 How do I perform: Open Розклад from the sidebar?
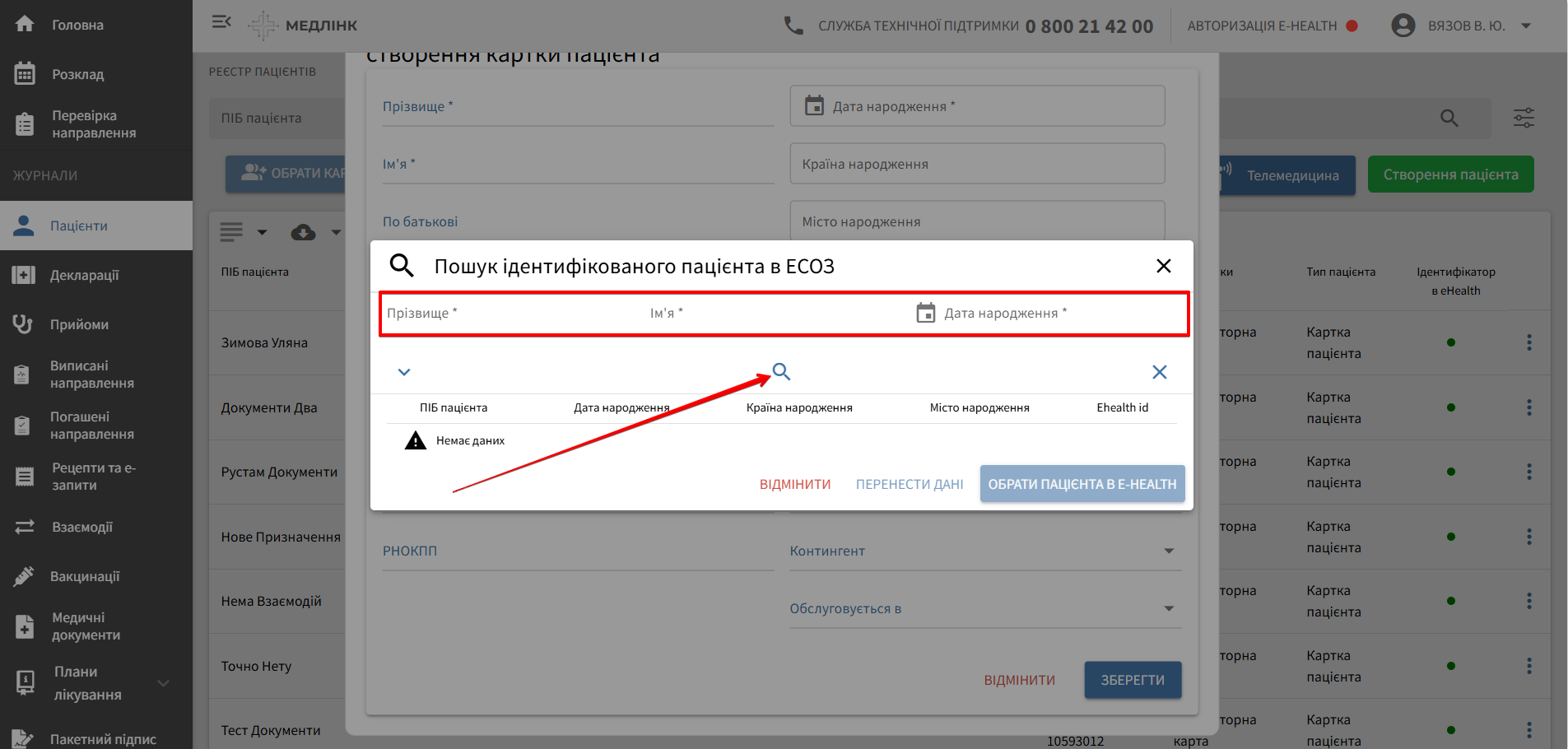76,73
